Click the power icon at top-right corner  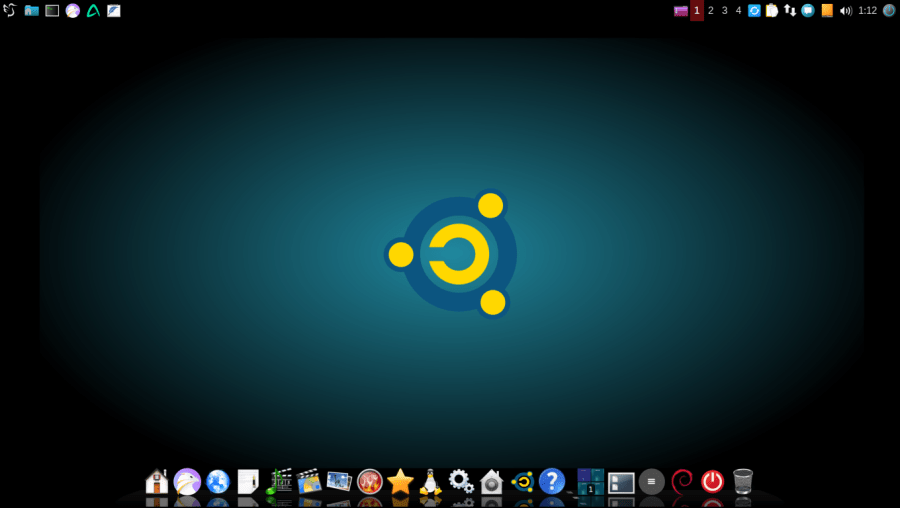(888, 11)
